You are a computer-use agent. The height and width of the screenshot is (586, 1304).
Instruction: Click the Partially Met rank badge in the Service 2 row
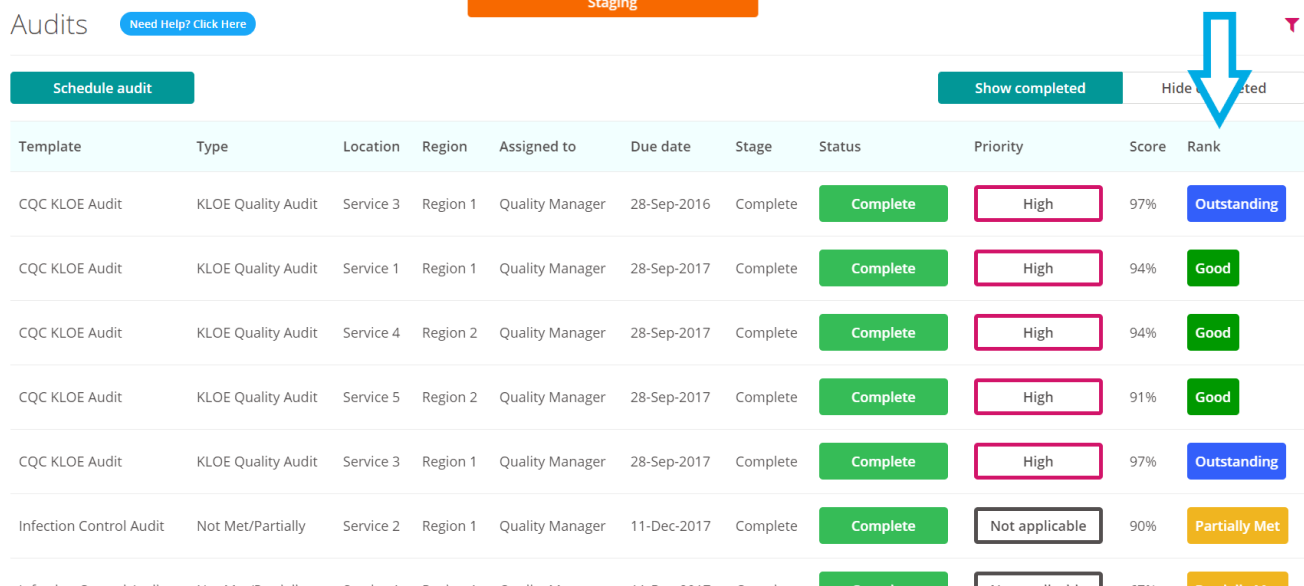click(1237, 526)
